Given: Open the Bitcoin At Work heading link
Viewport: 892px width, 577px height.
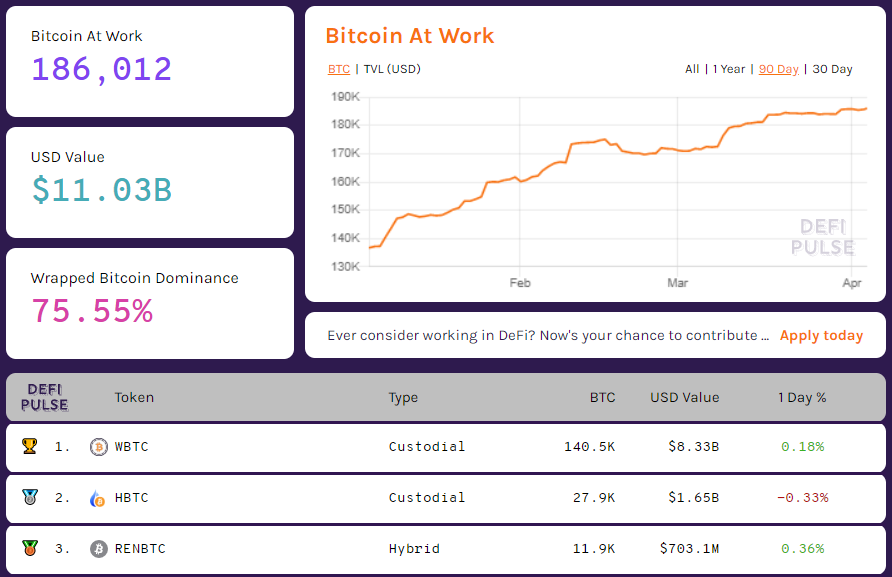Looking at the screenshot, I should (410, 36).
